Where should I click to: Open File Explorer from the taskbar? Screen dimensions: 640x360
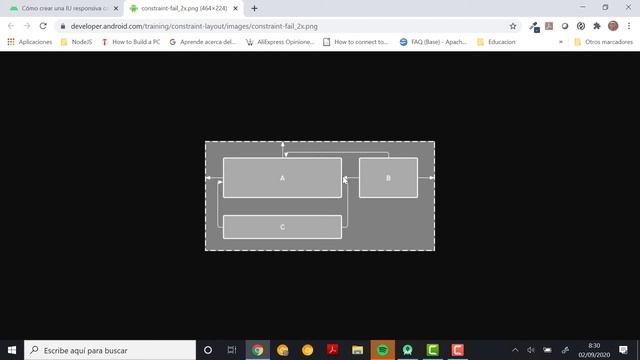click(x=358, y=350)
